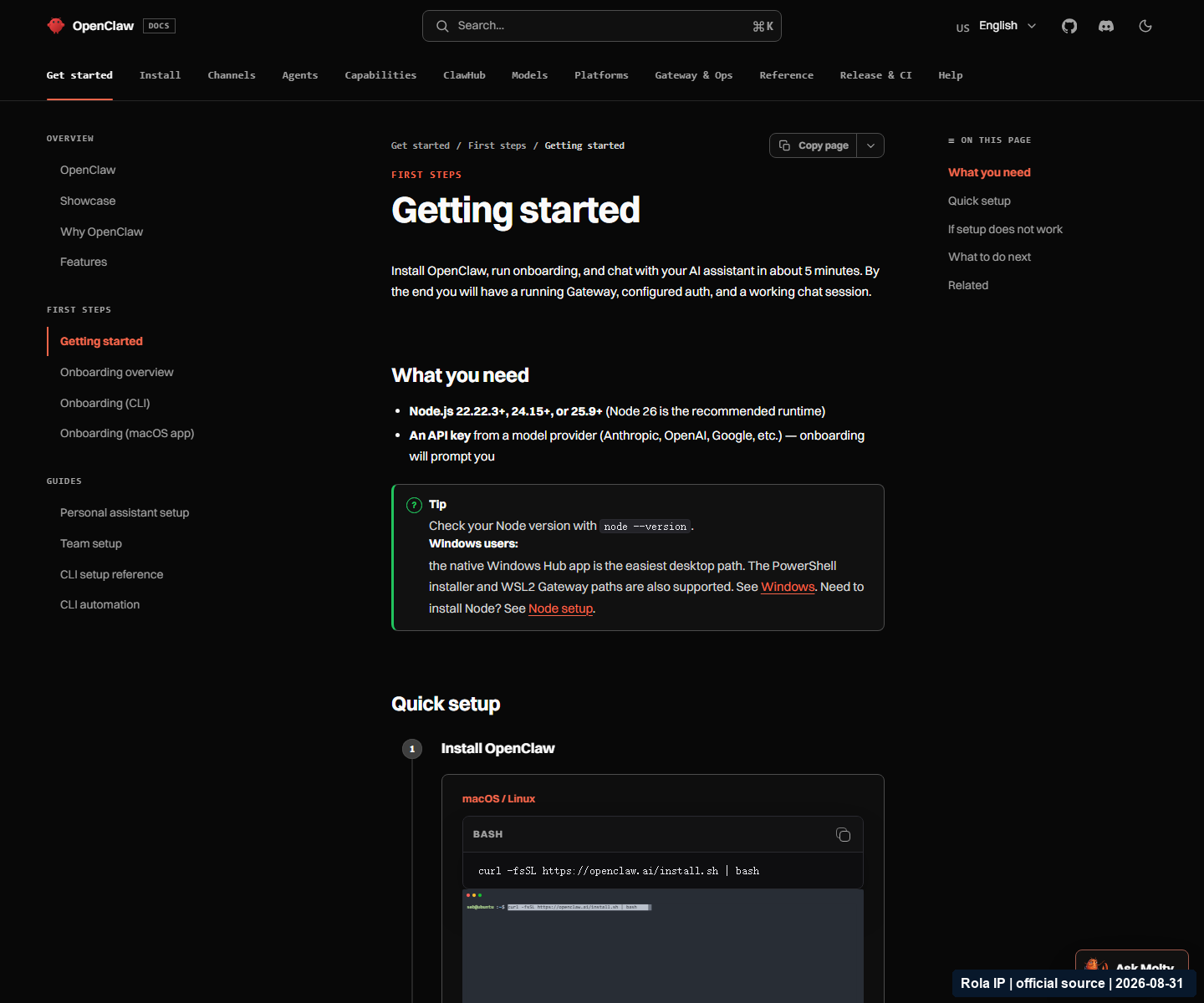Open Personal assistant setup guide
Image resolution: width=1204 pixels, height=1003 pixels.
click(x=125, y=512)
